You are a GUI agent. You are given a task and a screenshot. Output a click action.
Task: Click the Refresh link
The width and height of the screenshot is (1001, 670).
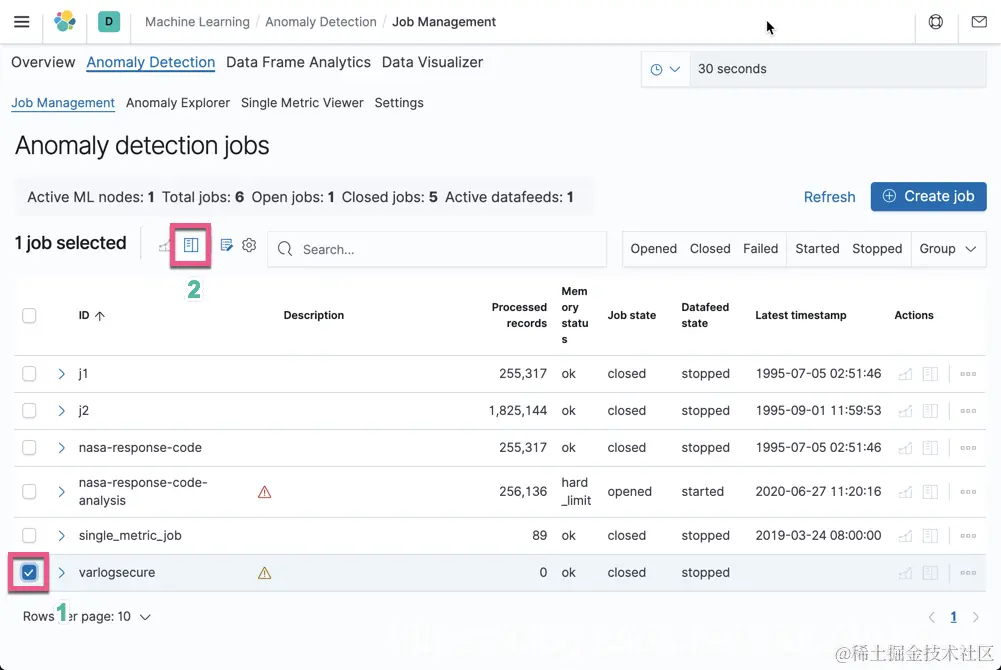click(829, 197)
